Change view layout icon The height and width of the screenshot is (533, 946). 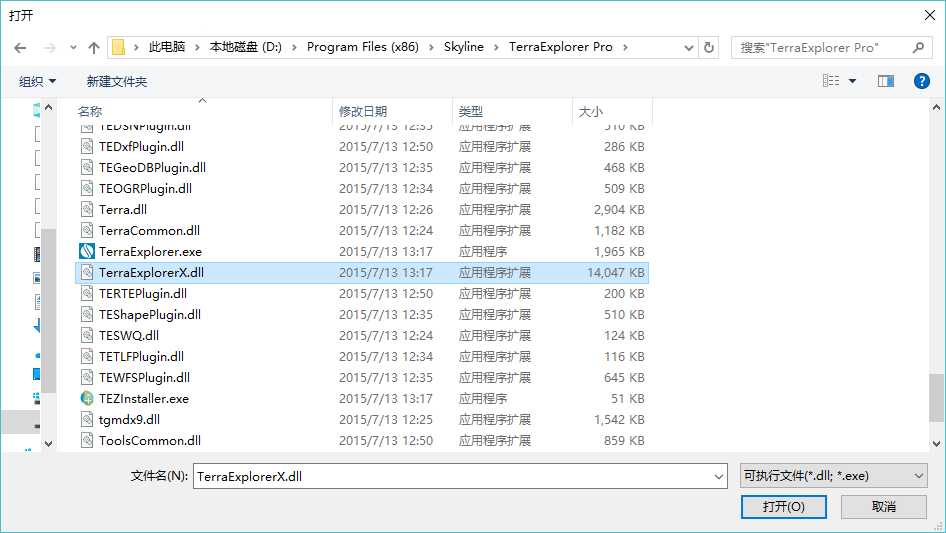(x=831, y=81)
